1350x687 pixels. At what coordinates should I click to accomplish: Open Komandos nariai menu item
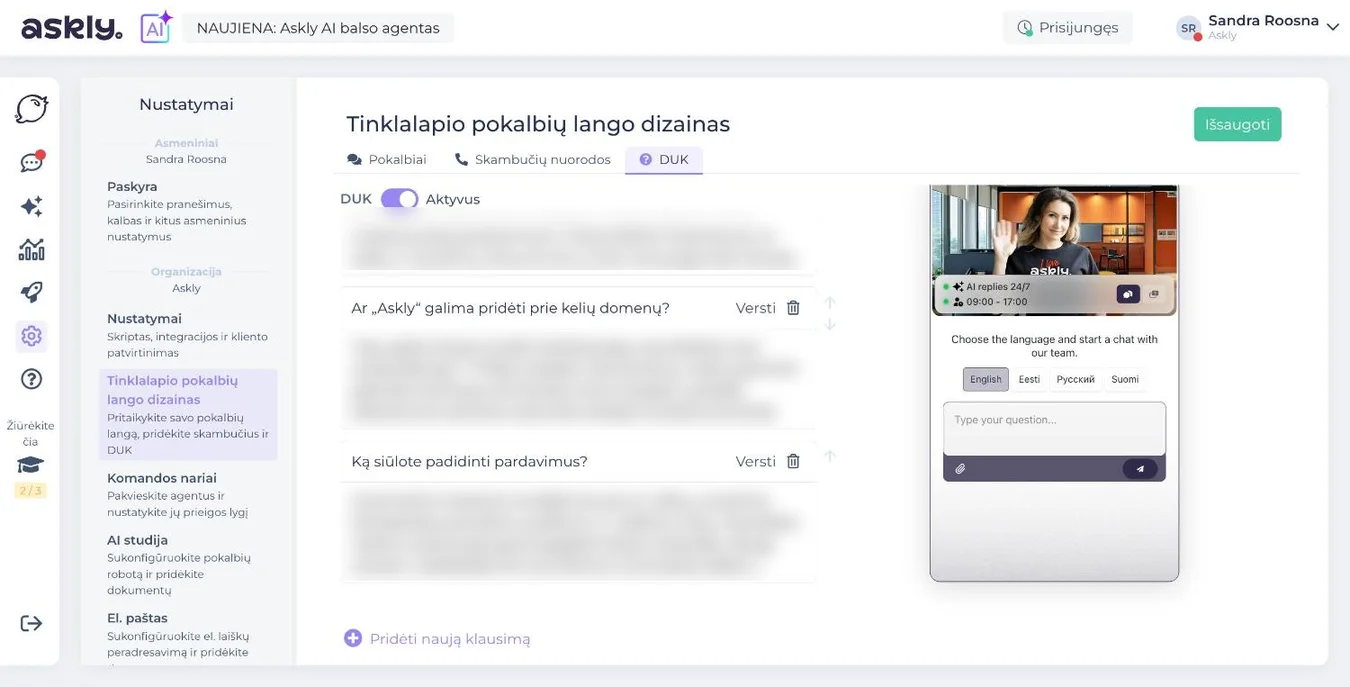tap(187, 494)
